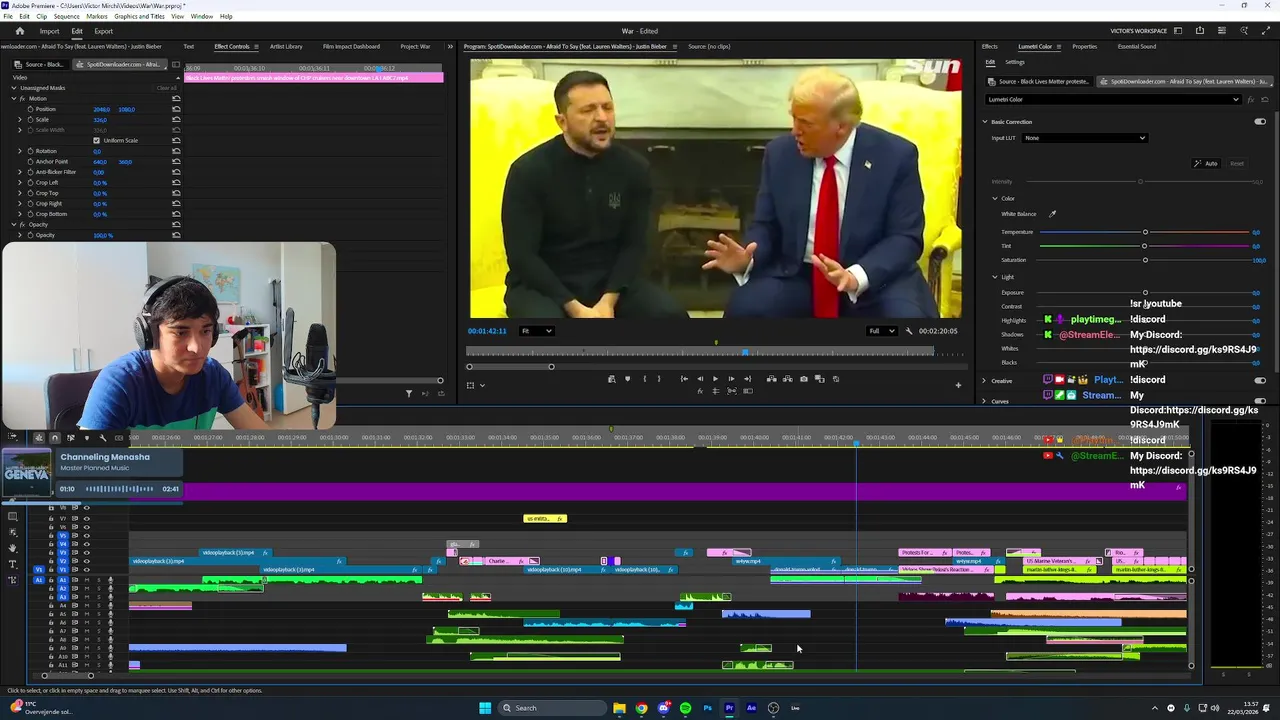1280x720 pixels.
Task: Click the taskbar Search box
Action: (552, 708)
